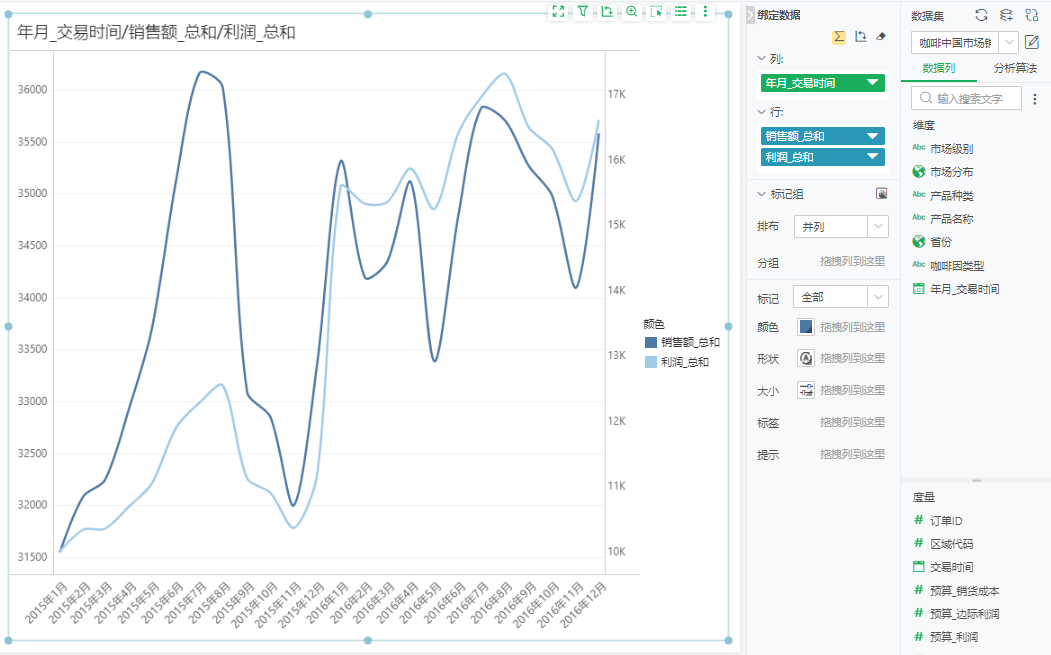
Task: Edit the dataset using the pencil icon
Action: [1032, 43]
